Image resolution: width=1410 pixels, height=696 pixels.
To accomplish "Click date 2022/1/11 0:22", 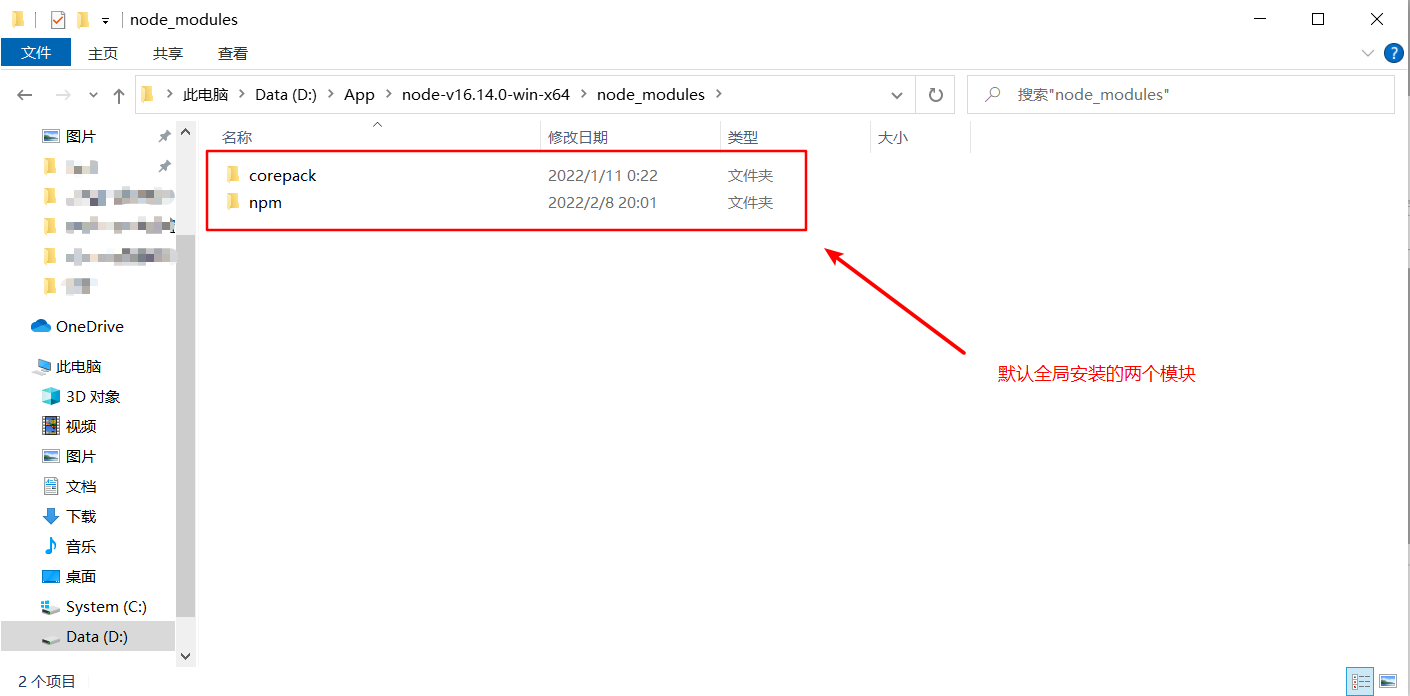I will point(602,175).
